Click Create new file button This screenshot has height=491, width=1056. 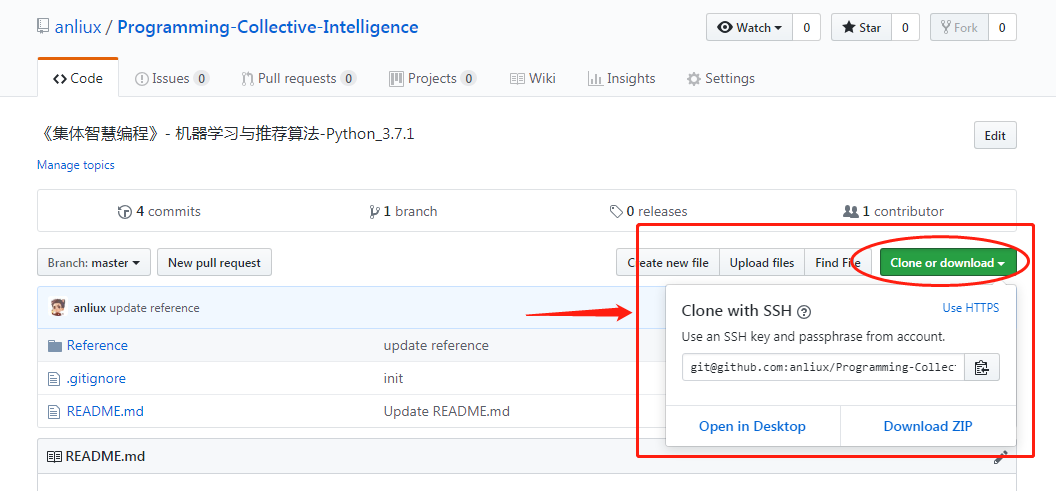coord(668,263)
